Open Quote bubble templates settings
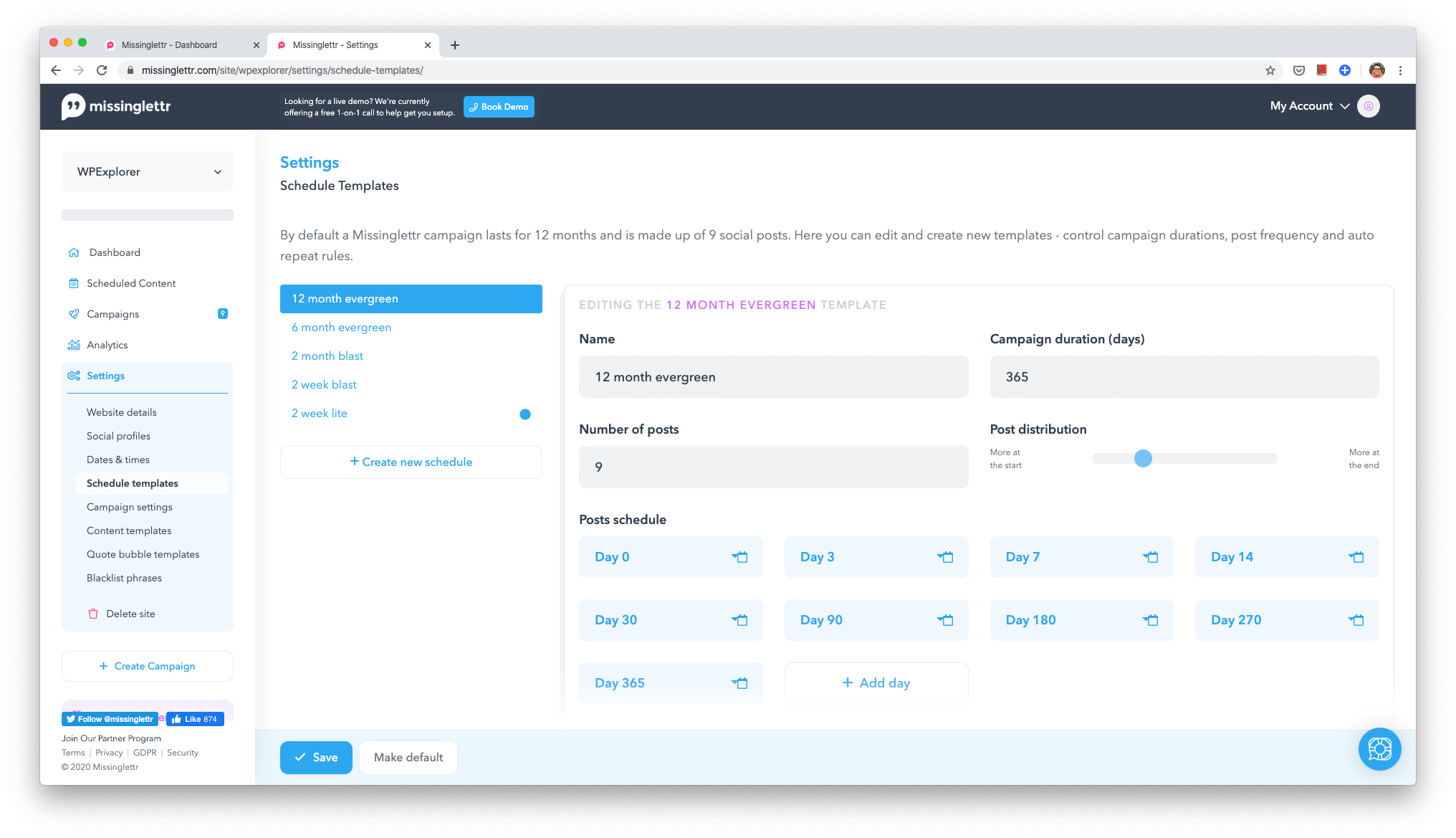This screenshot has height=838, width=1456. [x=143, y=554]
